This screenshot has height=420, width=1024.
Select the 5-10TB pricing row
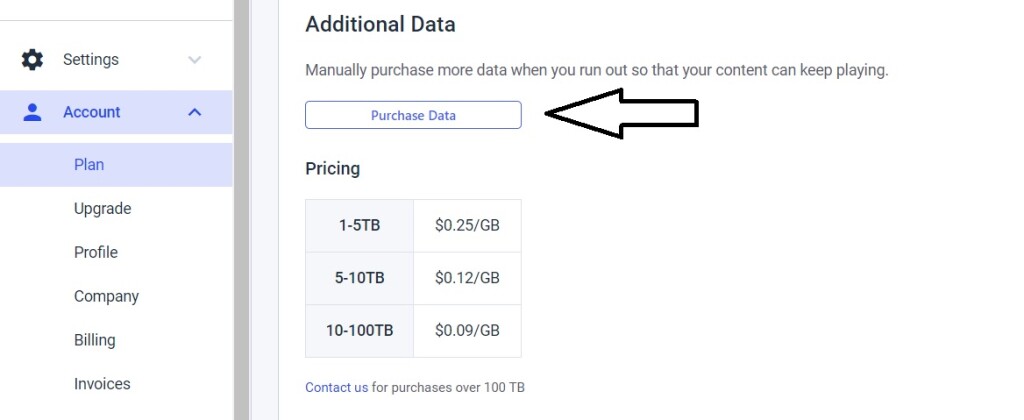[413, 278]
